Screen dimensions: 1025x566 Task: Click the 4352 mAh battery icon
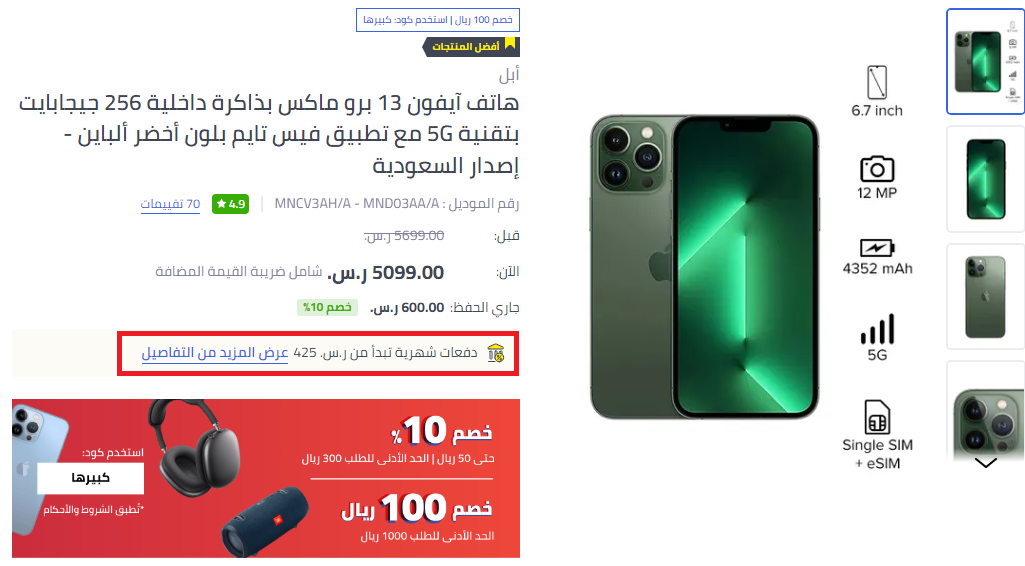[x=877, y=248]
